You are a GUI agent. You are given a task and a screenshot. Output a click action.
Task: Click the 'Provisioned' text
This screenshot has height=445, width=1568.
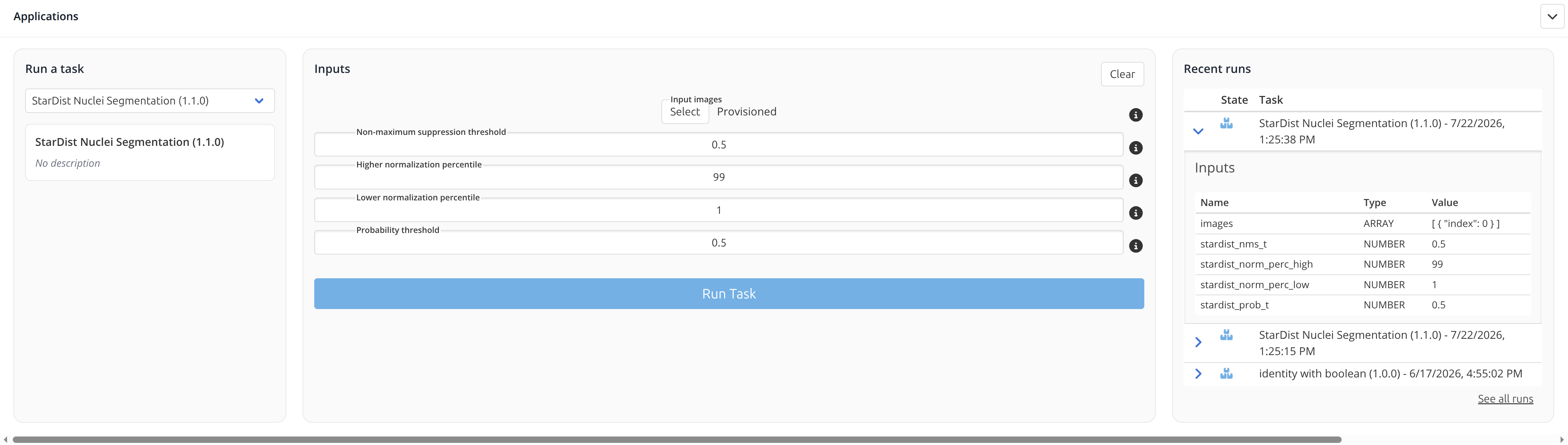746,112
